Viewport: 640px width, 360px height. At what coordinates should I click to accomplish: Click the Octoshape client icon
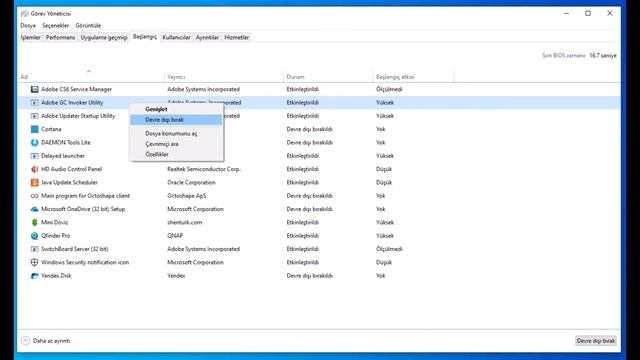(x=34, y=196)
